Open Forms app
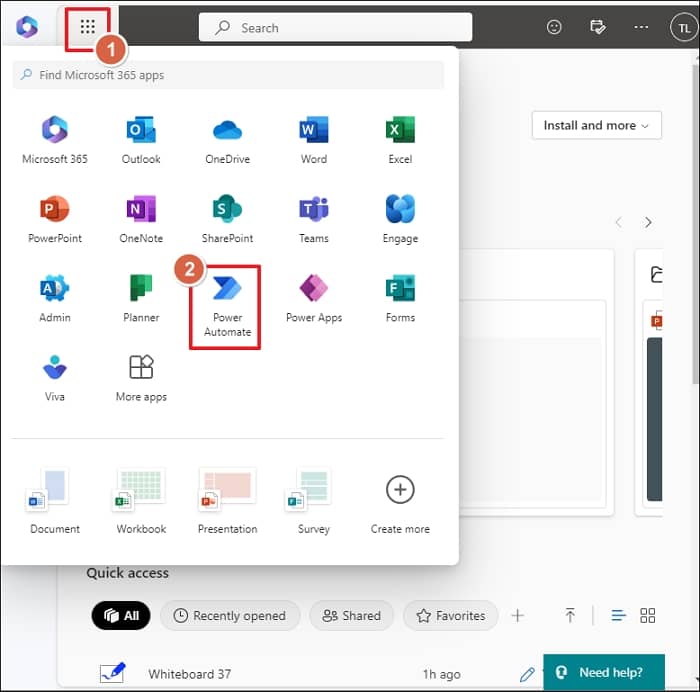 (x=400, y=299)
